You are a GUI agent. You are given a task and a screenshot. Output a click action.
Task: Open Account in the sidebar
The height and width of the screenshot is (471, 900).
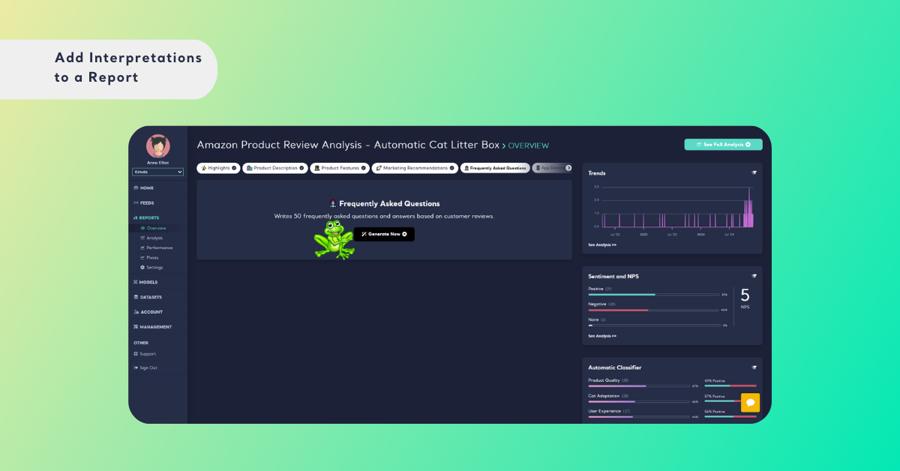click(148, 312)
